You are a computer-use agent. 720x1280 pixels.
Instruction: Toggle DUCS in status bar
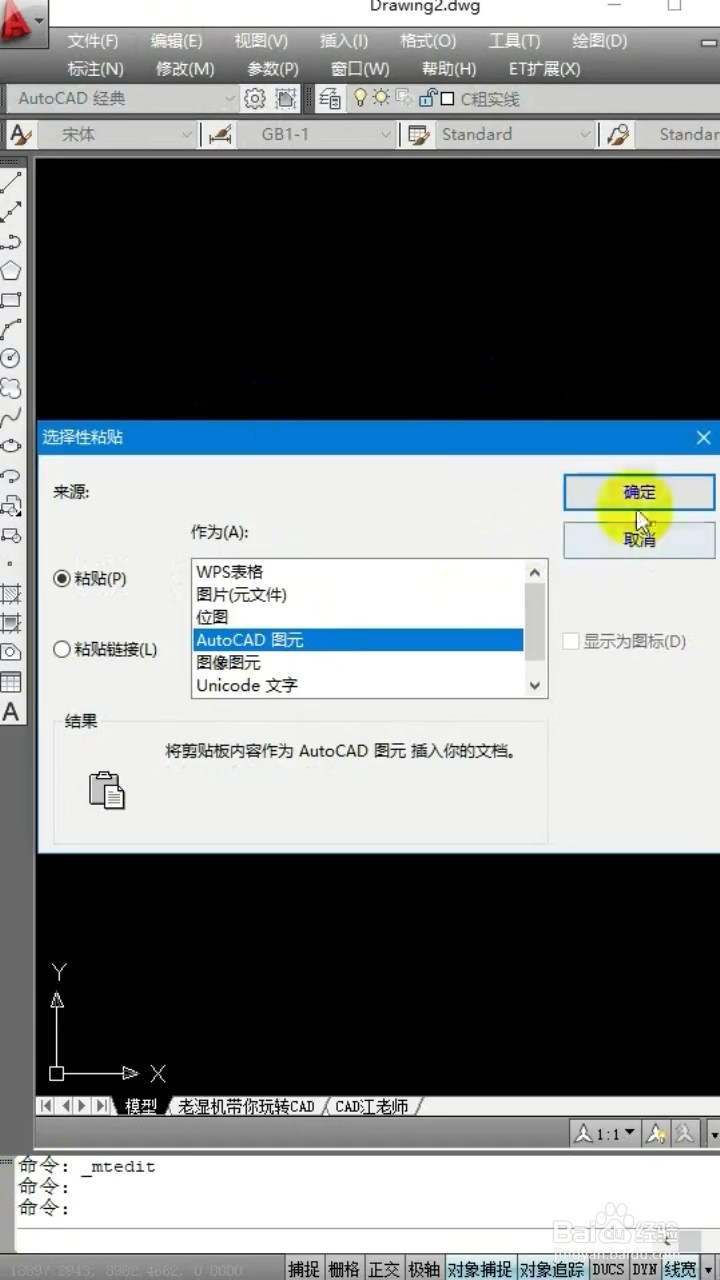(608, 1268)
